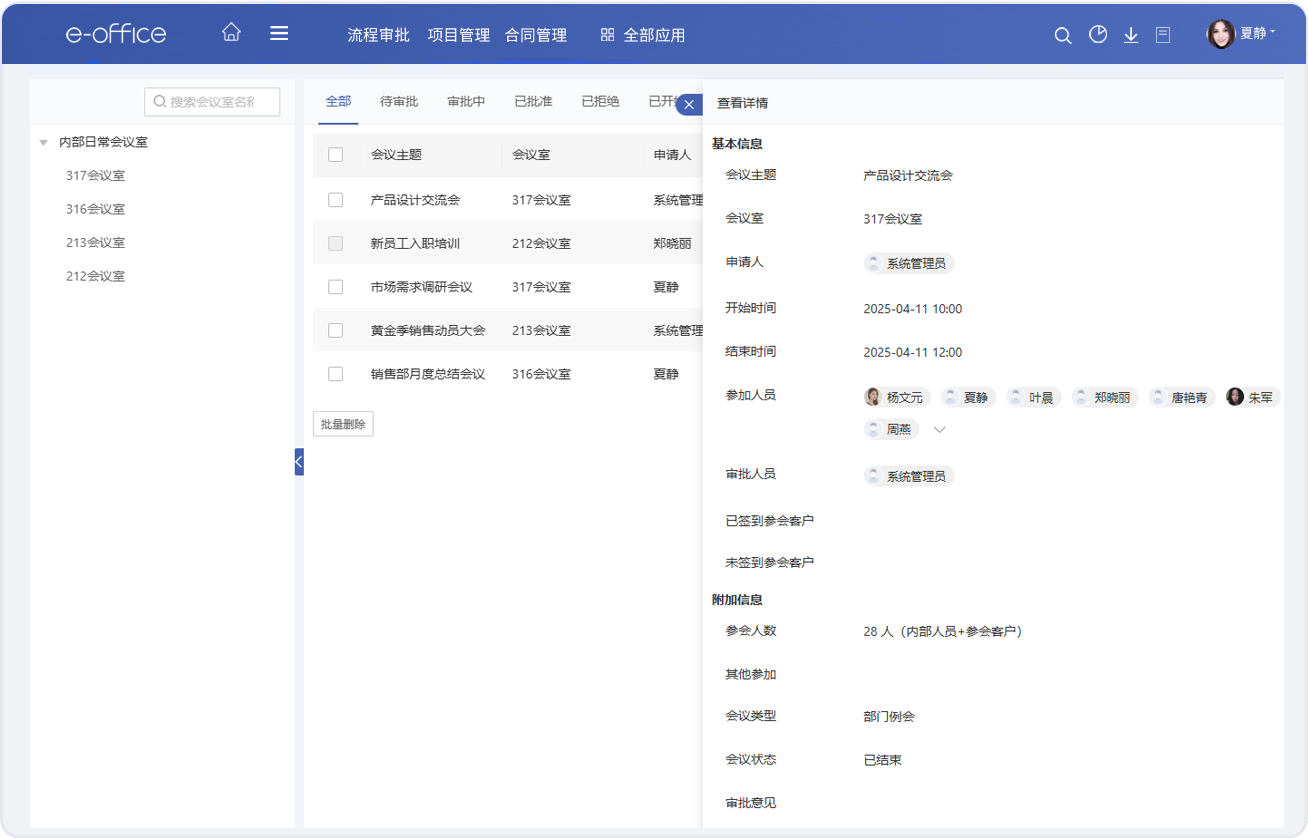This screenshot has height=838, width=1308.
Task: Click the grid icon beside 全部应用
Action: pos(607,35)
